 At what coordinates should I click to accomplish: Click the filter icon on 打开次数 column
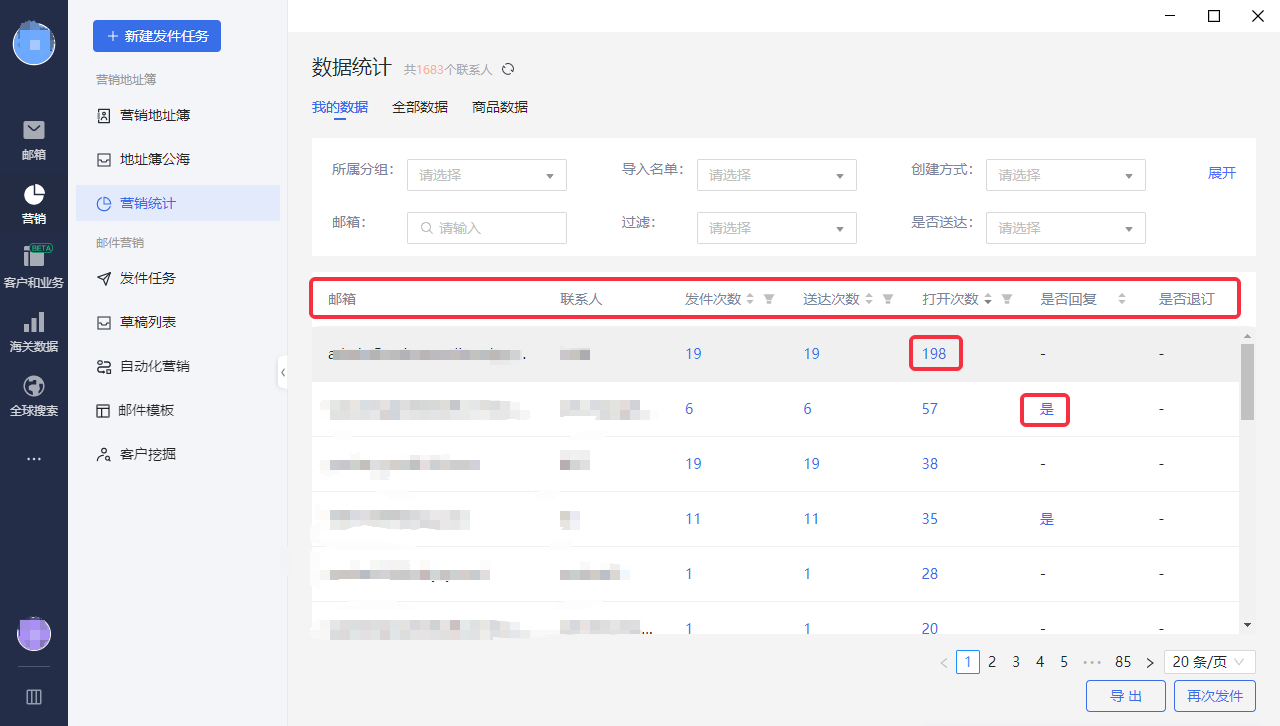click(x=1007, y=299)
